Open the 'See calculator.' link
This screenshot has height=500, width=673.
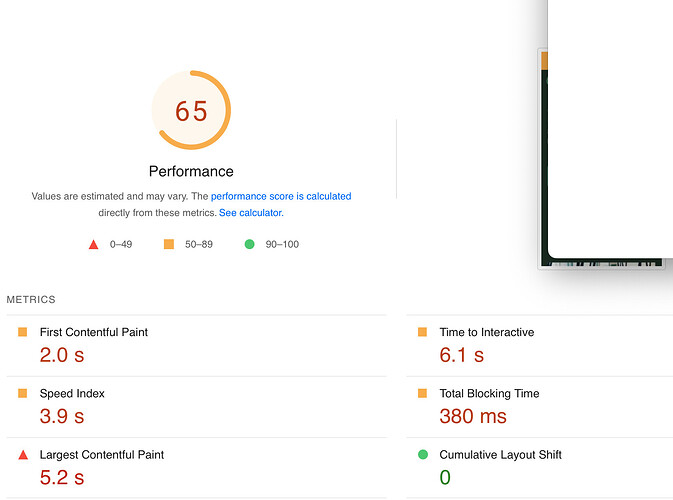(251, 213)
